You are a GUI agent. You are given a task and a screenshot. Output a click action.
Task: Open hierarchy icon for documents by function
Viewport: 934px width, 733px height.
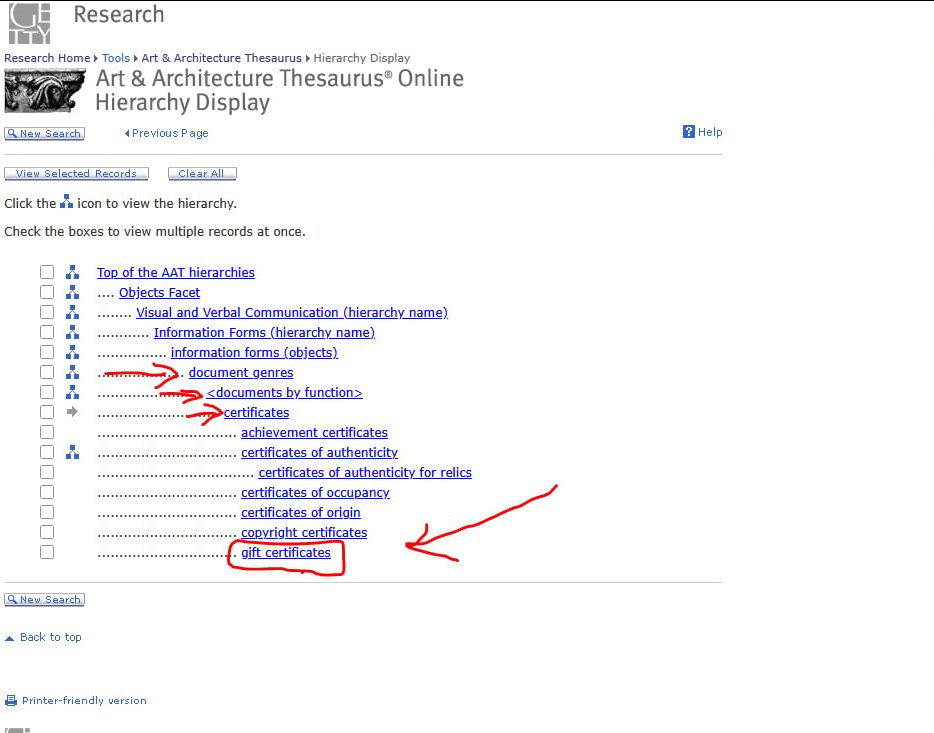tap(72, 392)
